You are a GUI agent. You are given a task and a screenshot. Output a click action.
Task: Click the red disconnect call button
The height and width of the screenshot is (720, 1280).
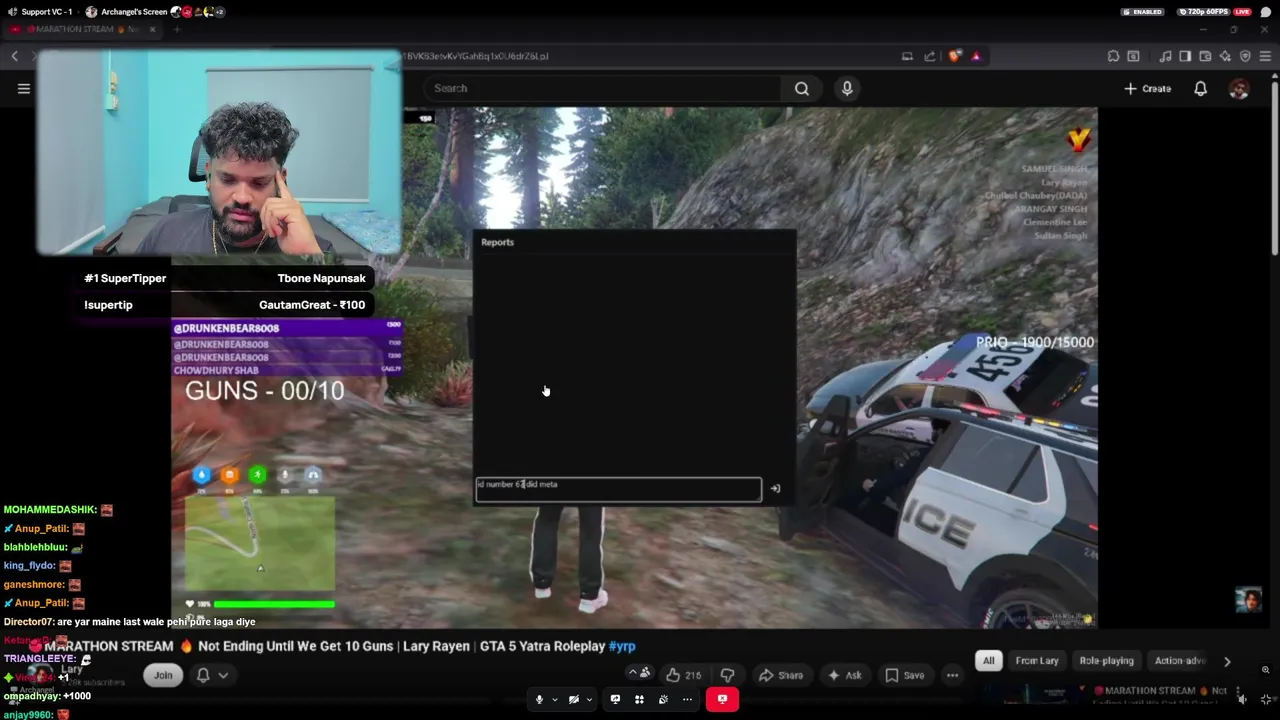tap(722, 699)
